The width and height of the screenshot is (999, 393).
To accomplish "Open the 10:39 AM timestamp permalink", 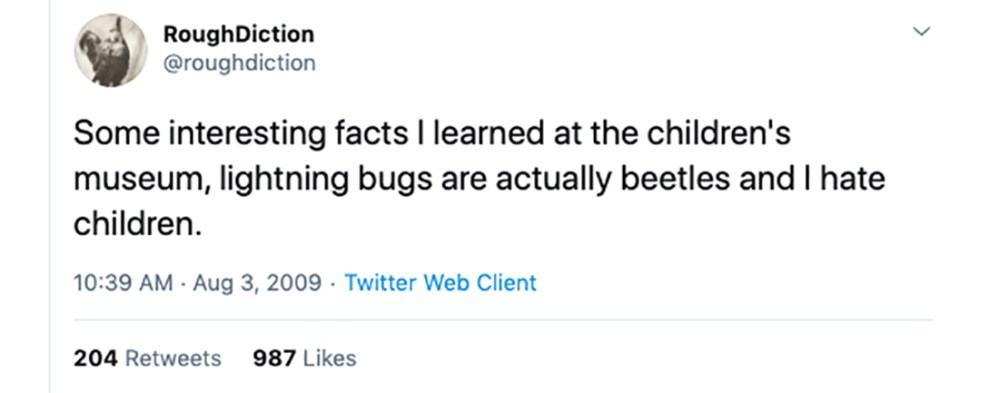I will [123, 282].
